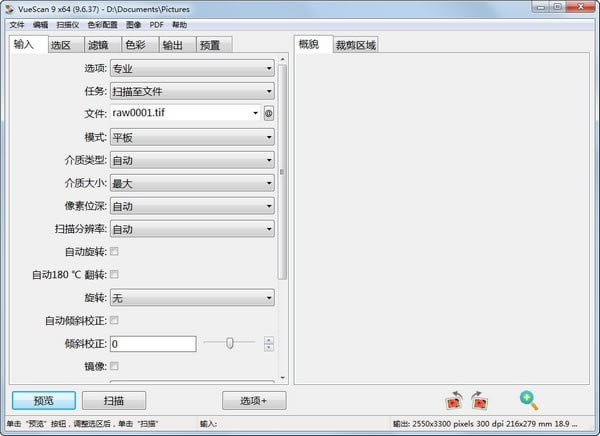600x436 pixels.
Task: Check the 镜像 option
Action: (x=114, y=366)
